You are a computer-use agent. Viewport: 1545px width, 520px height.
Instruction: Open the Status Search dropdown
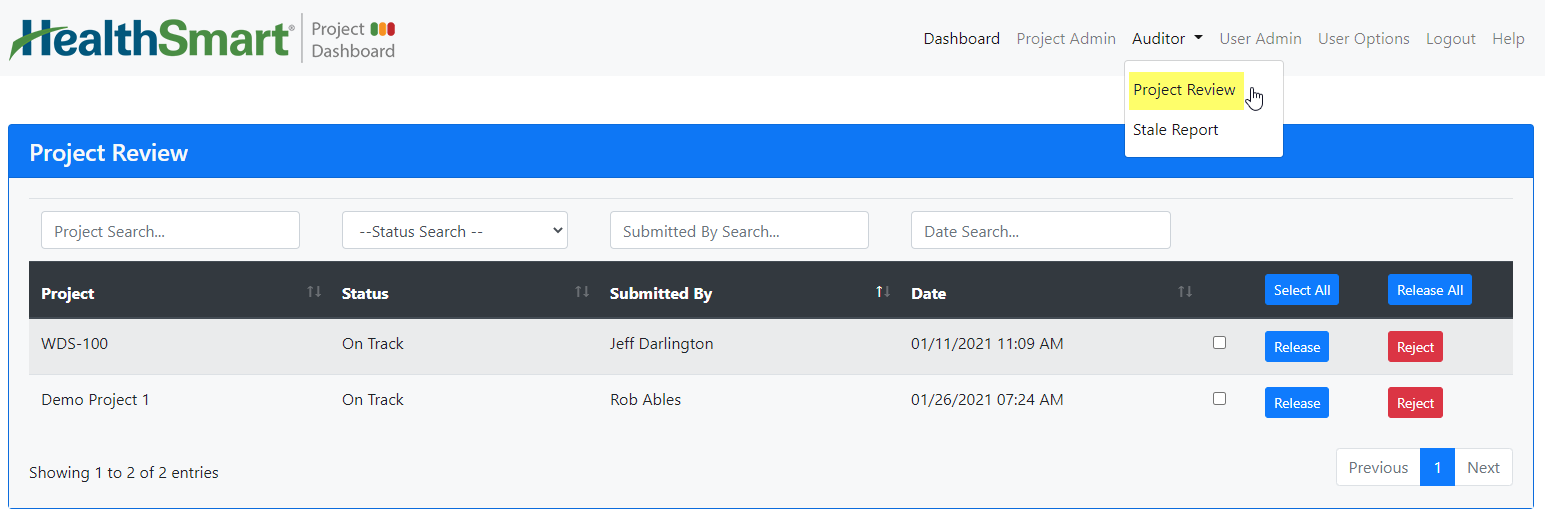pos(455,230)
